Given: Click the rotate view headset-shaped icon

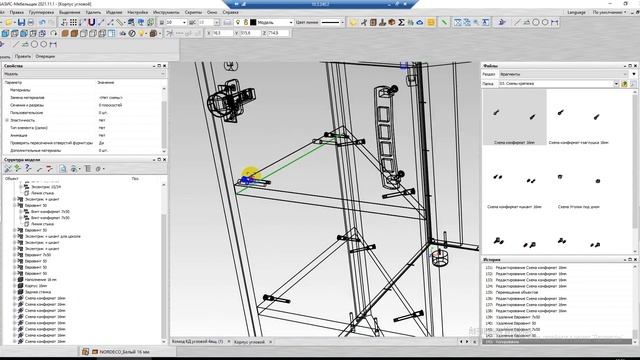Looking at the screenshot, I should (54, 33).
